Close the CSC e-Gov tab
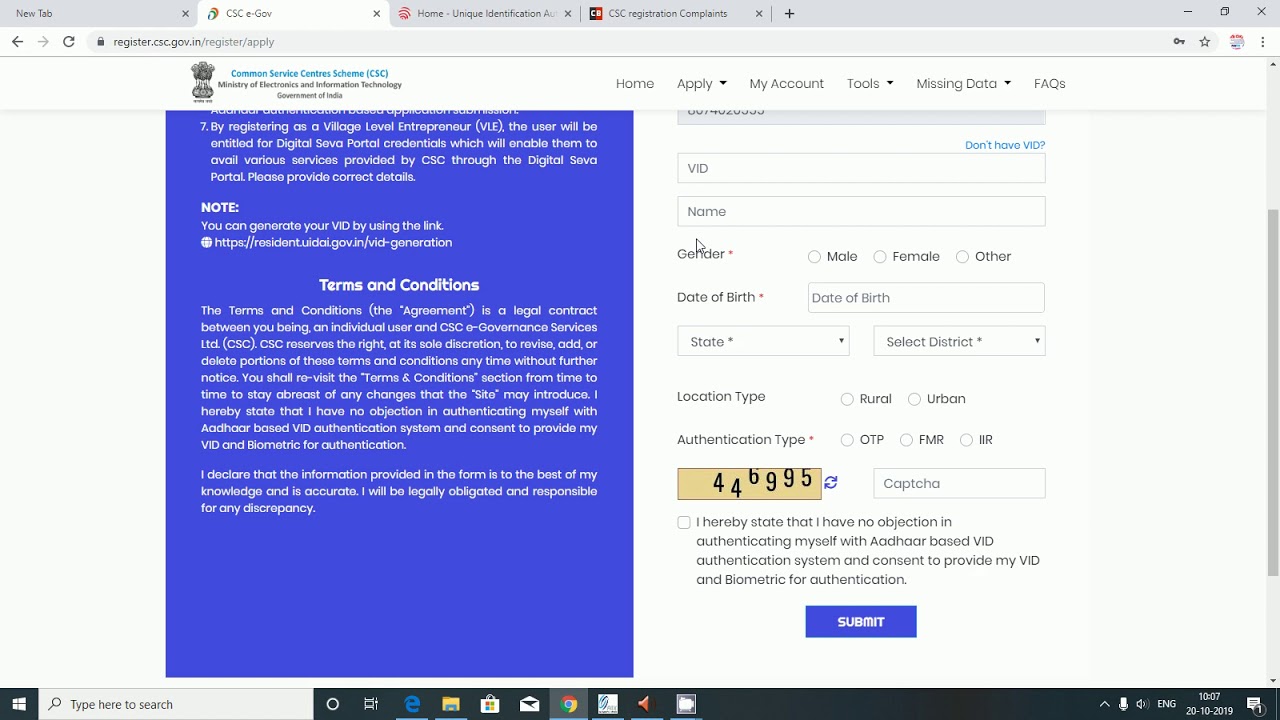 point(376,14)
